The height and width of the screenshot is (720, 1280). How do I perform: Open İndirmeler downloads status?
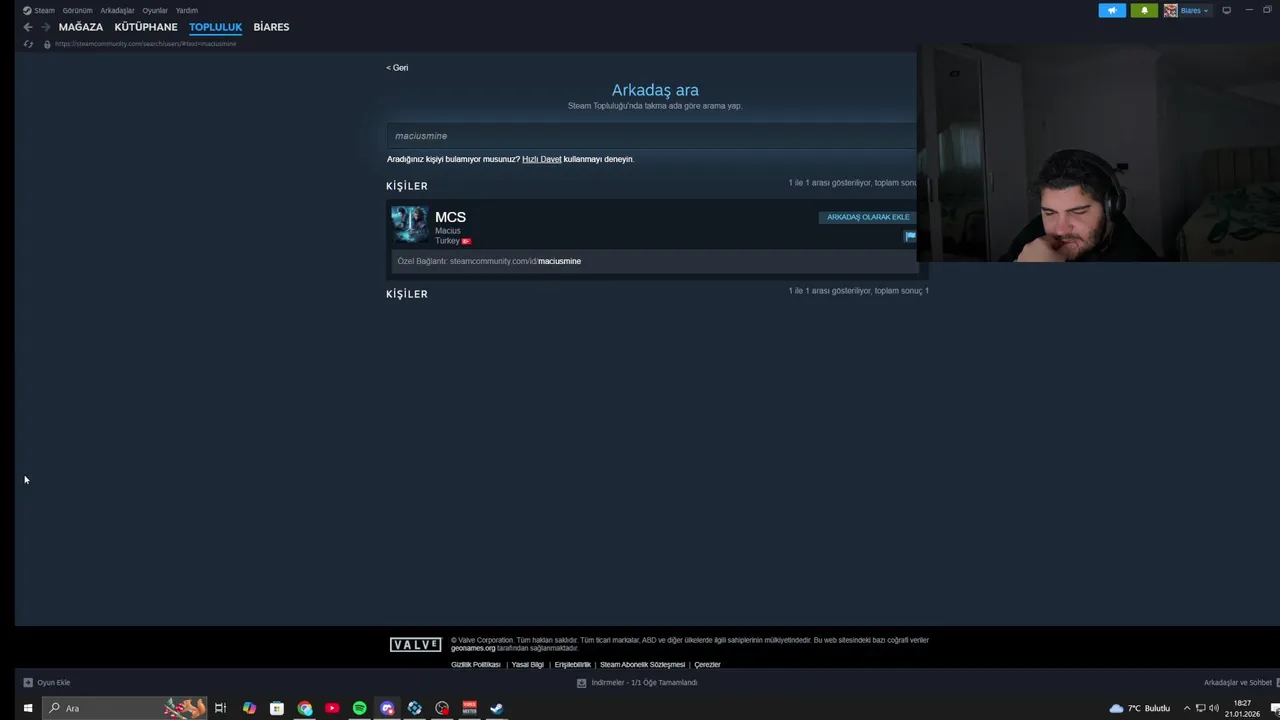tap(637, 682)
